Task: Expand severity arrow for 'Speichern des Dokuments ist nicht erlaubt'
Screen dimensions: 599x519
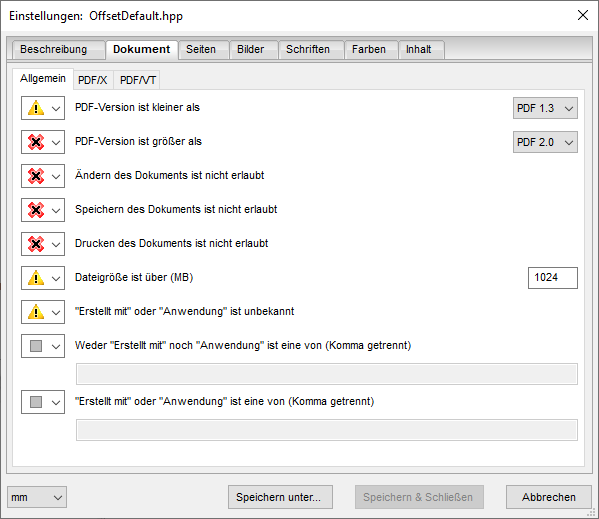Action: [56, 211]
